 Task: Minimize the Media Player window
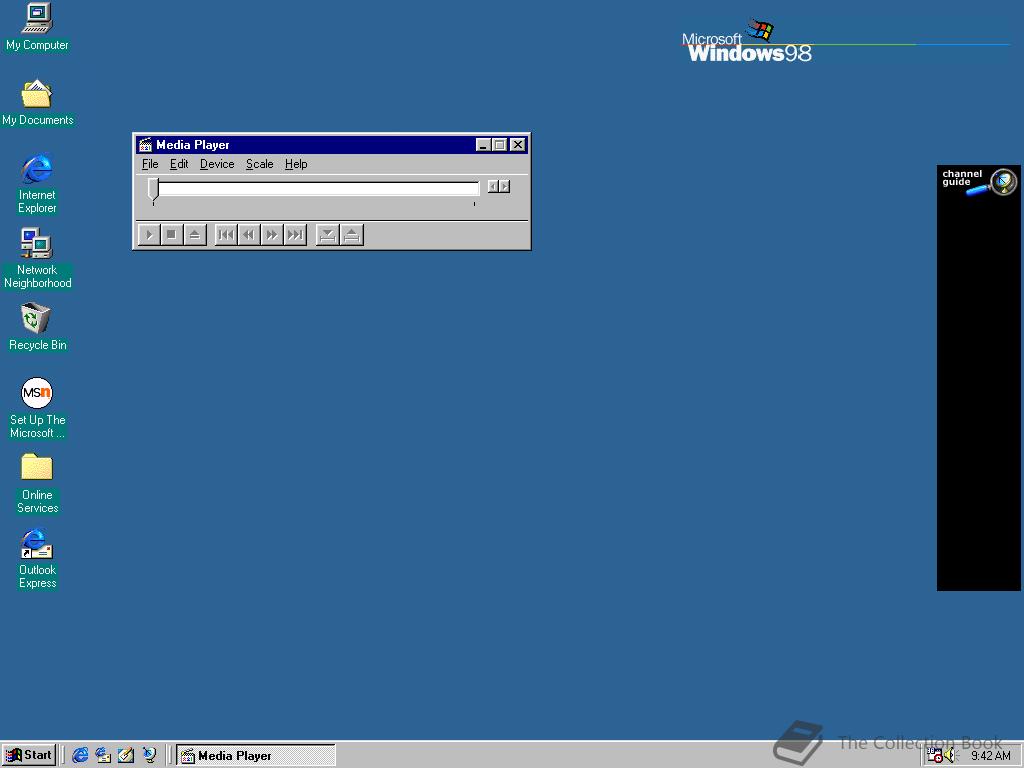point(483,145)
